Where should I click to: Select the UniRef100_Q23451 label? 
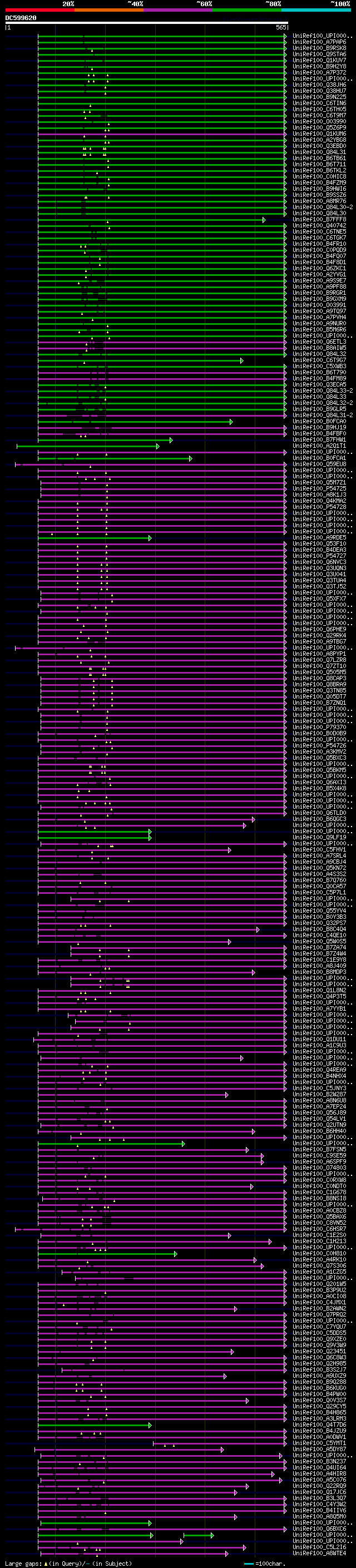(x=319, y=1351)
